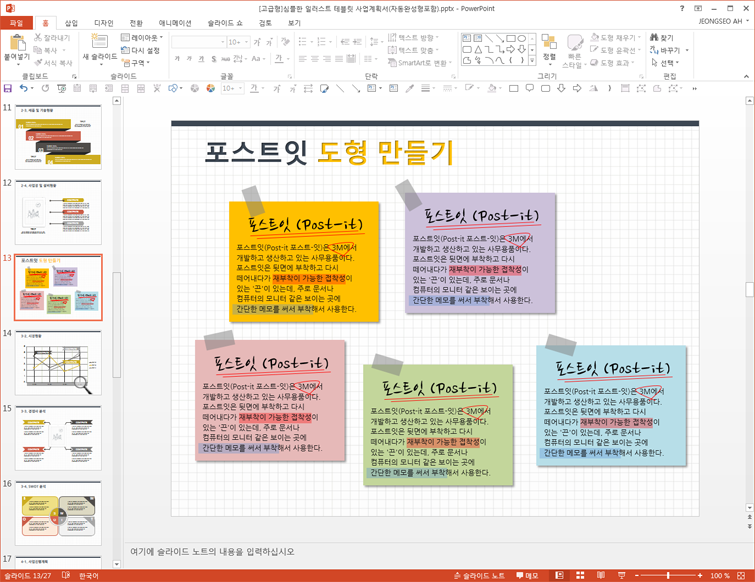The image size is (755, 582).
Task: Switch to Reading view in status bar
Action: [601, 575]
